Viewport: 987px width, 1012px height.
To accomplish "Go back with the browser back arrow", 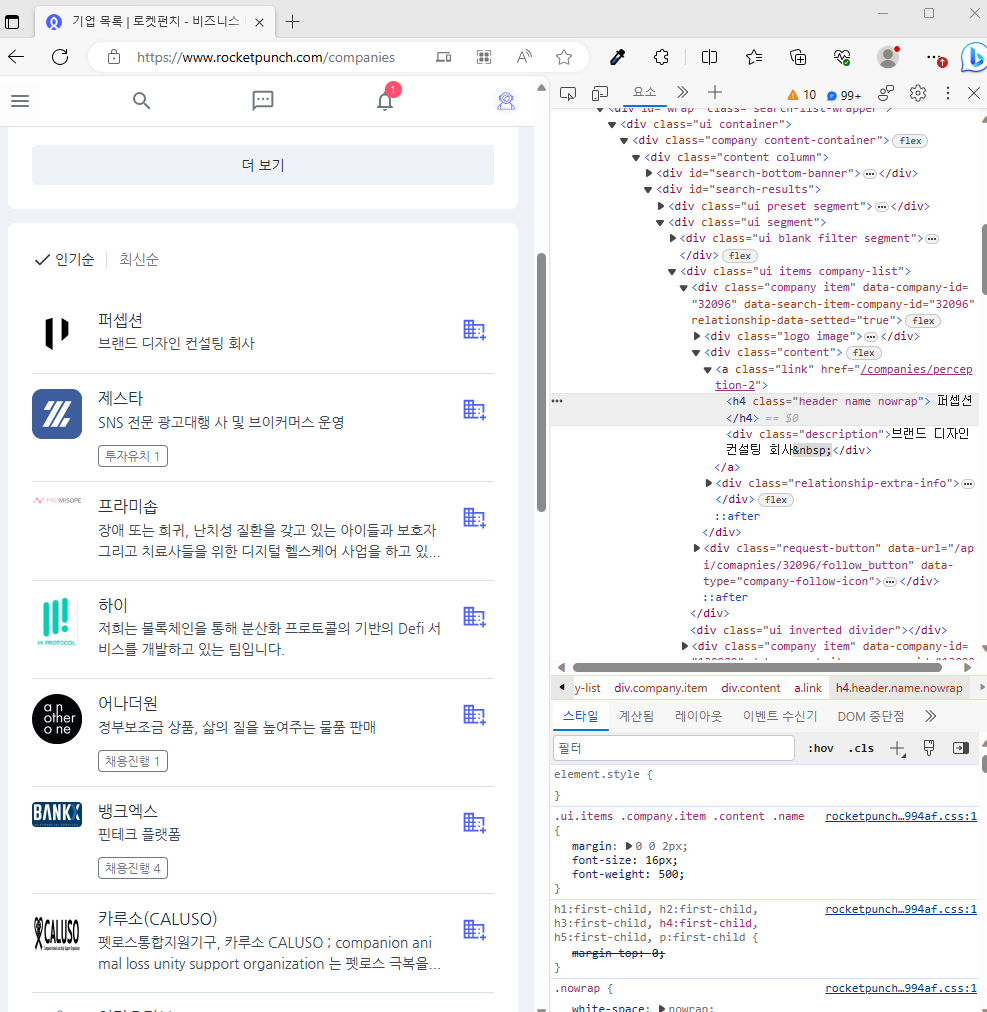I will click(16, 57).
